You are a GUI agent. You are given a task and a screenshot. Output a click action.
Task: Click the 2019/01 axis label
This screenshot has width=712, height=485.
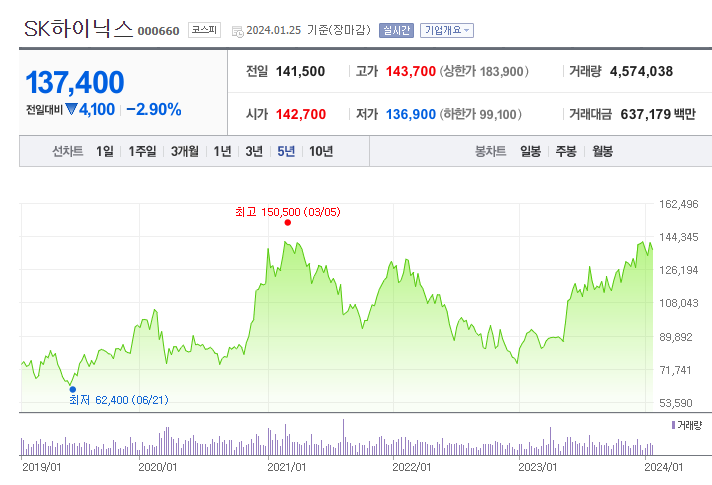point(42,467)
